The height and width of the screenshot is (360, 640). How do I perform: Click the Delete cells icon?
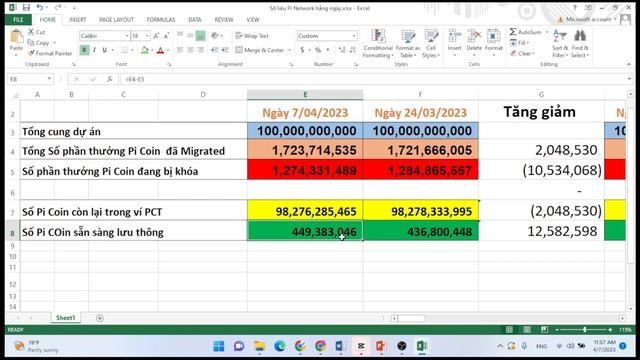pos(474,36)
